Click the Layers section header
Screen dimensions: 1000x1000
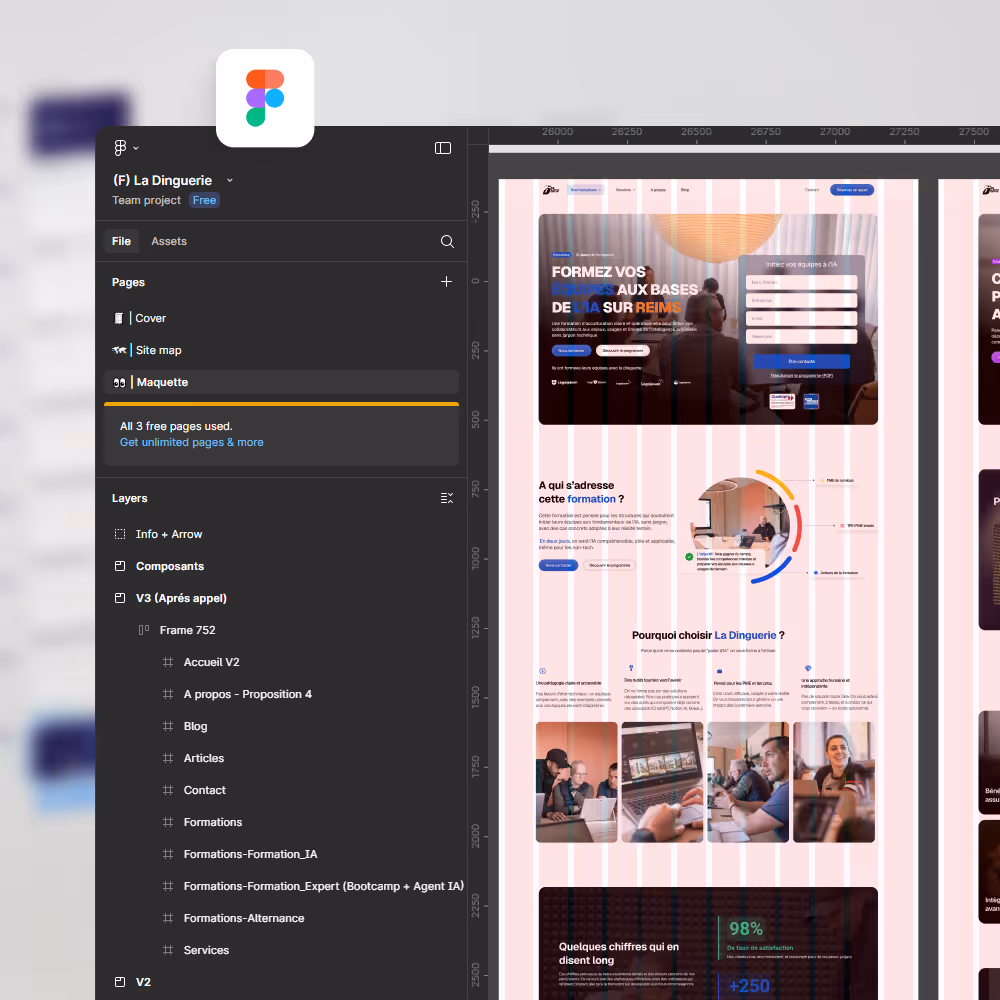click(129, 498)
